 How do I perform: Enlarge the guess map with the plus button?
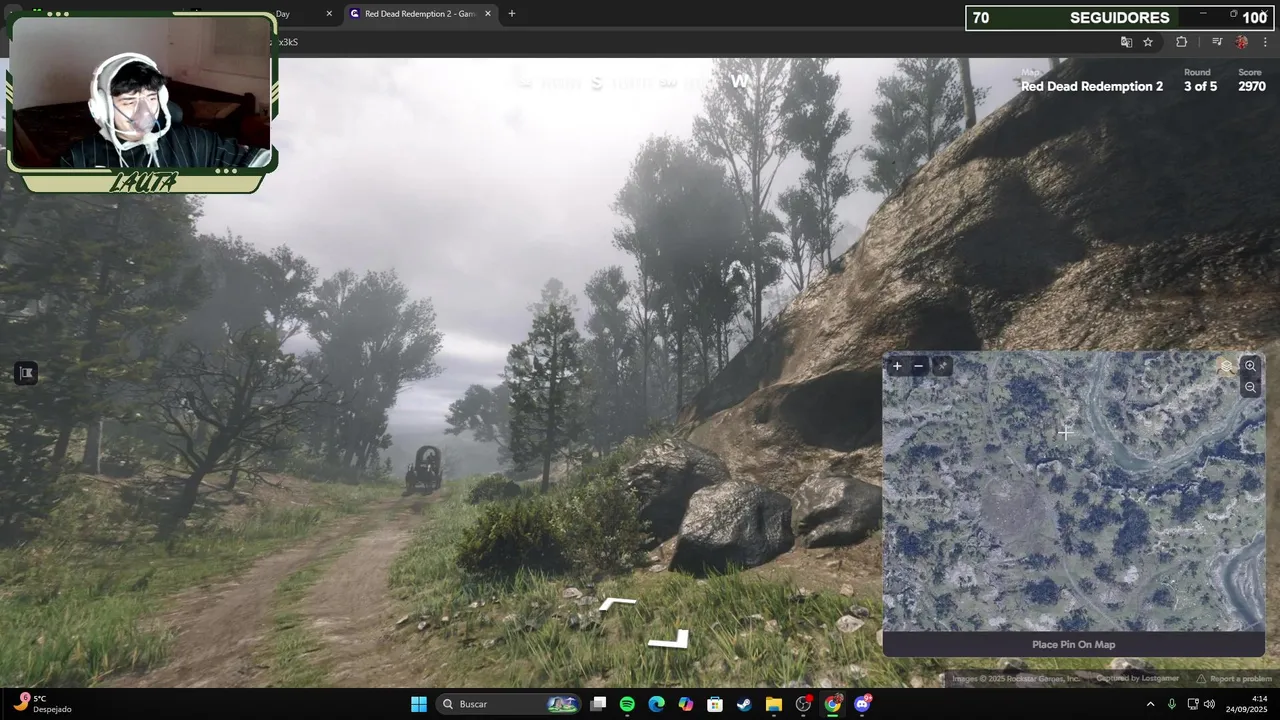pos(897,366)
